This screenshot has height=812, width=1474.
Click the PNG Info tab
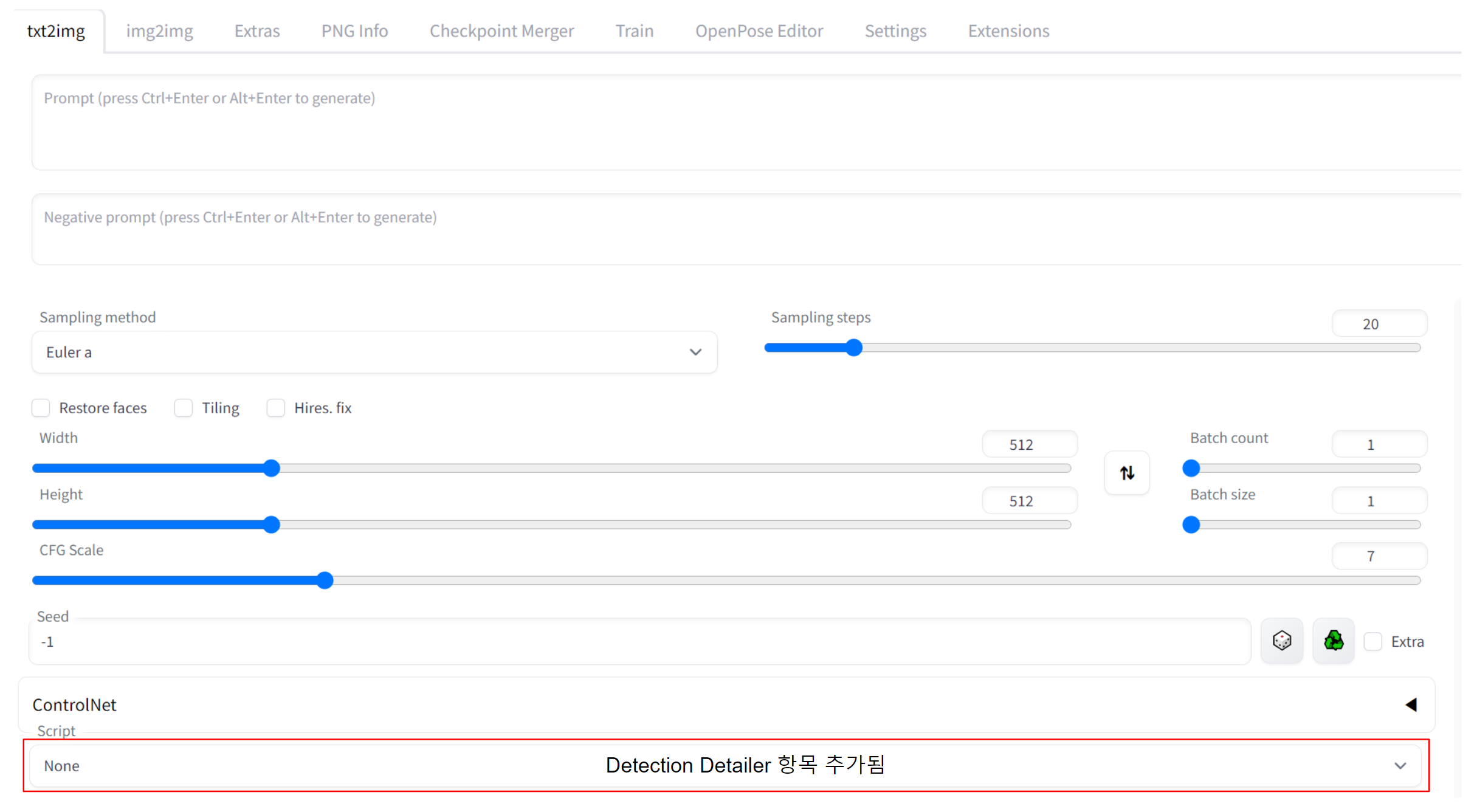point(354,31)
